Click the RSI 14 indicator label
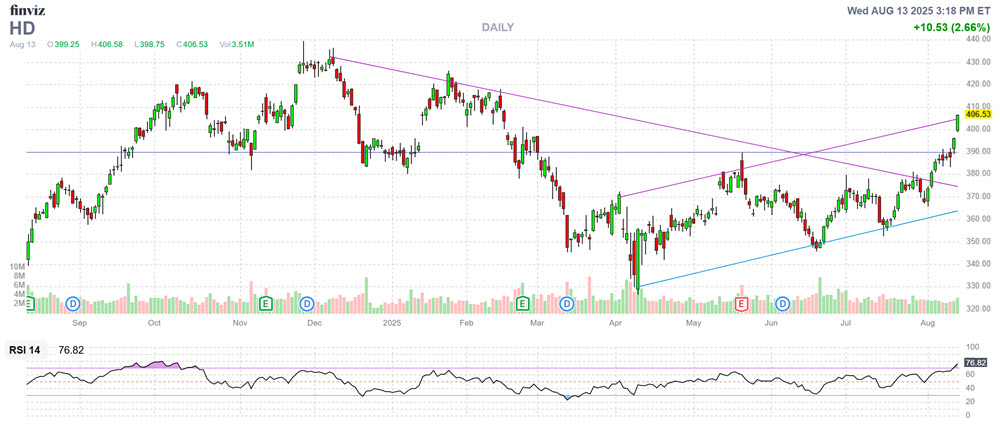Viewport: 1000px width, 427px height. coord(24,350)
